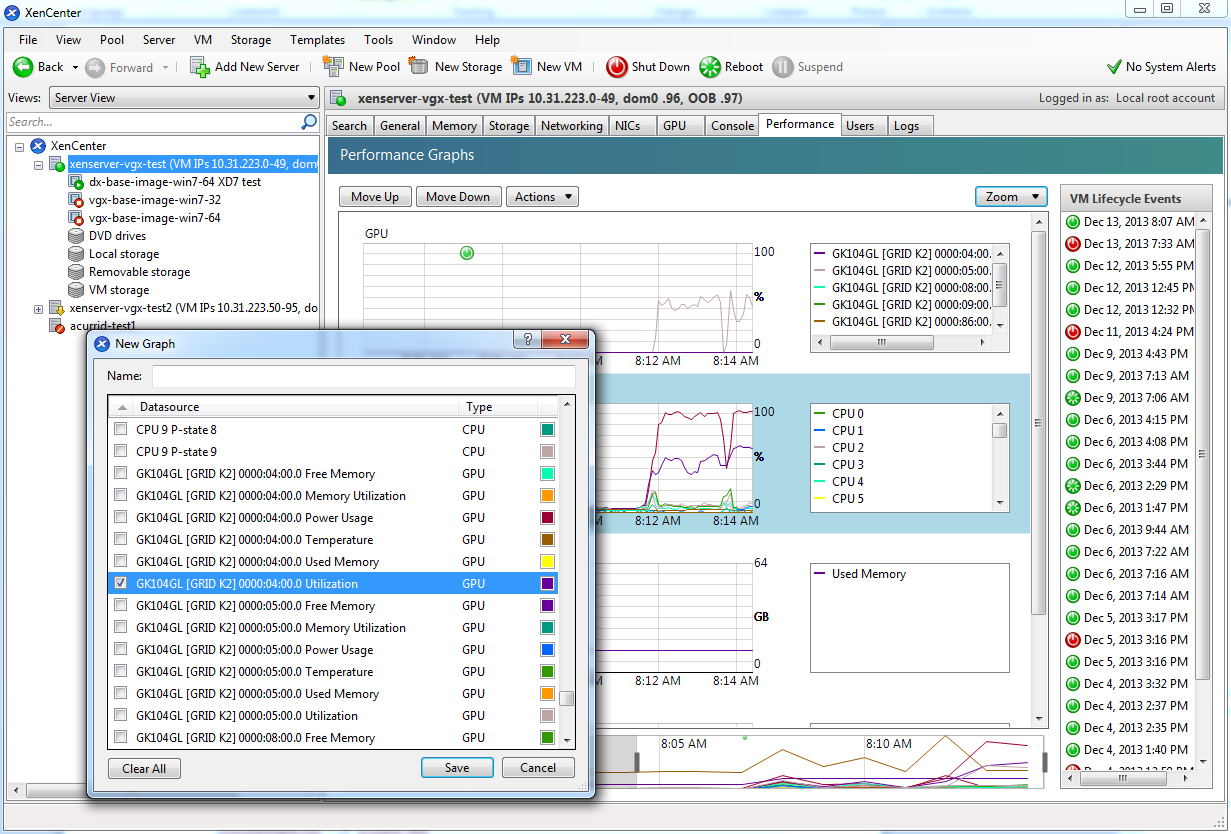The image size is (1231, 834).
Task: Open the Tools menu
Action: pos(378,40)
